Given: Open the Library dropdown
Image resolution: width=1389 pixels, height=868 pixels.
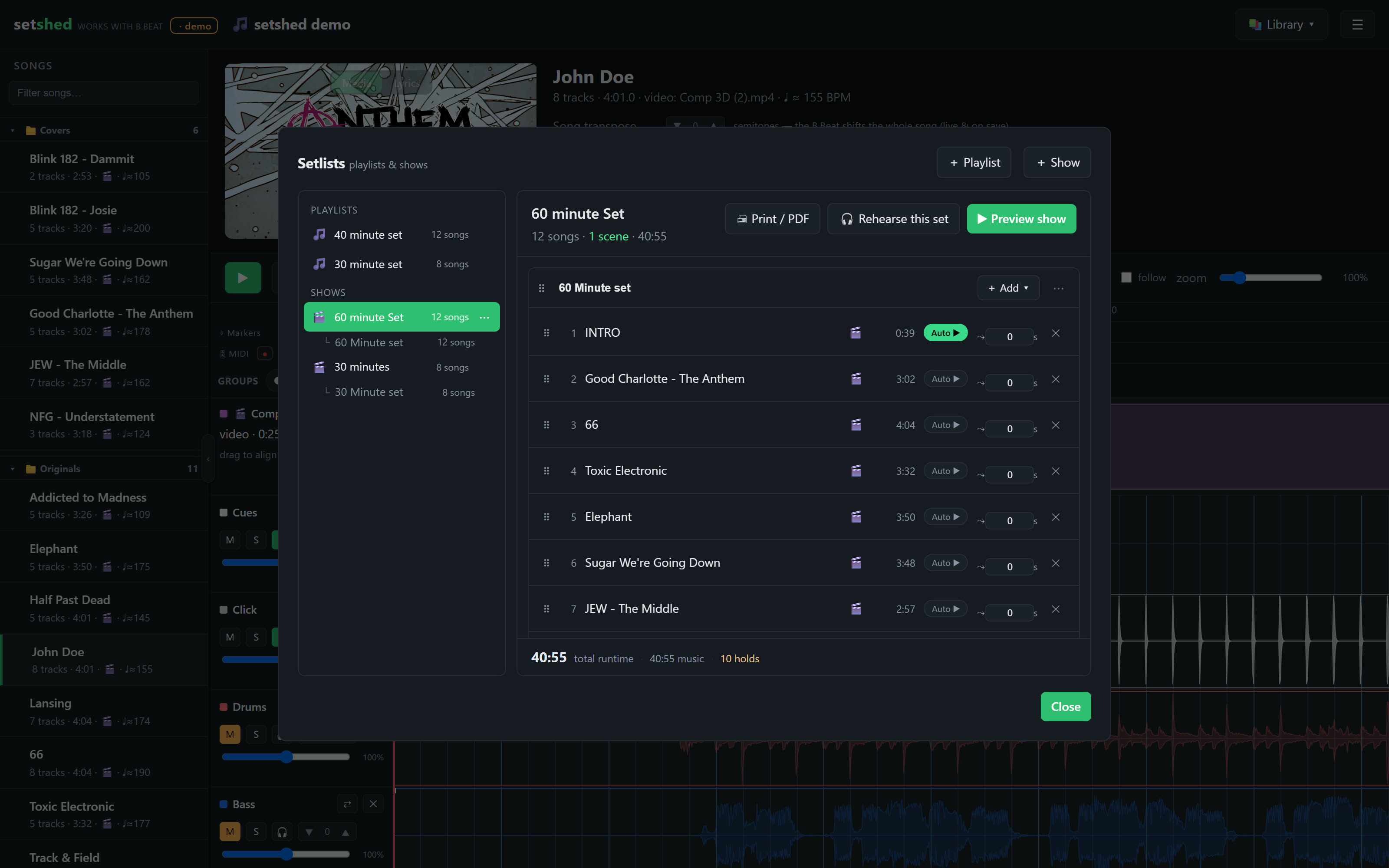Looking at the screenshot, I should (x=1281, y=25).
